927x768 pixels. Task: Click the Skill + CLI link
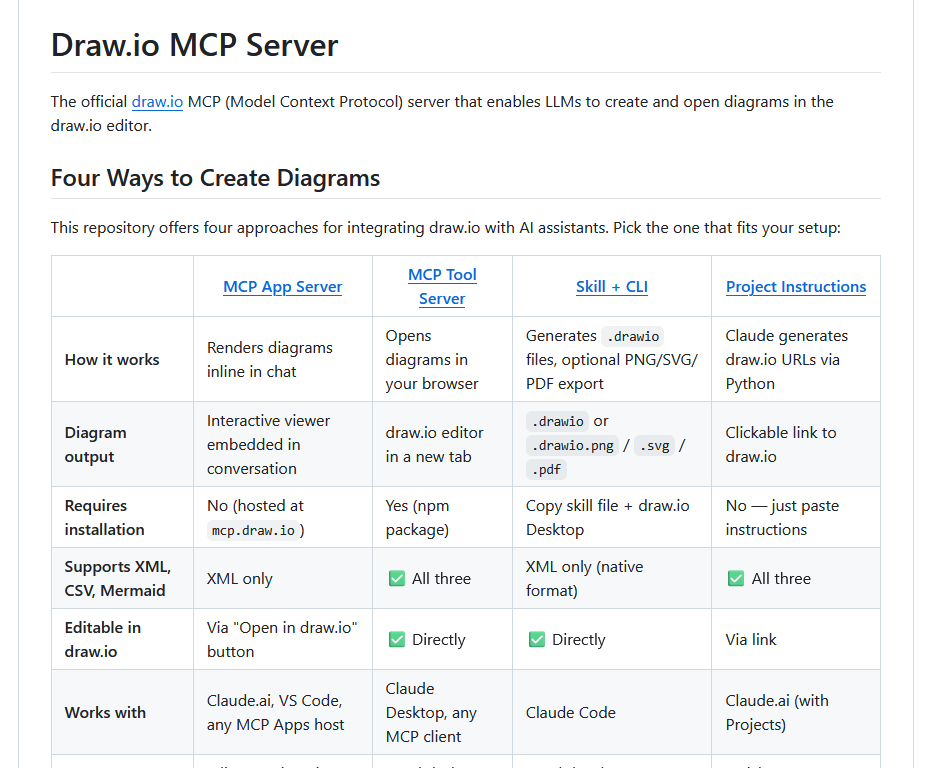click(611, 287)
